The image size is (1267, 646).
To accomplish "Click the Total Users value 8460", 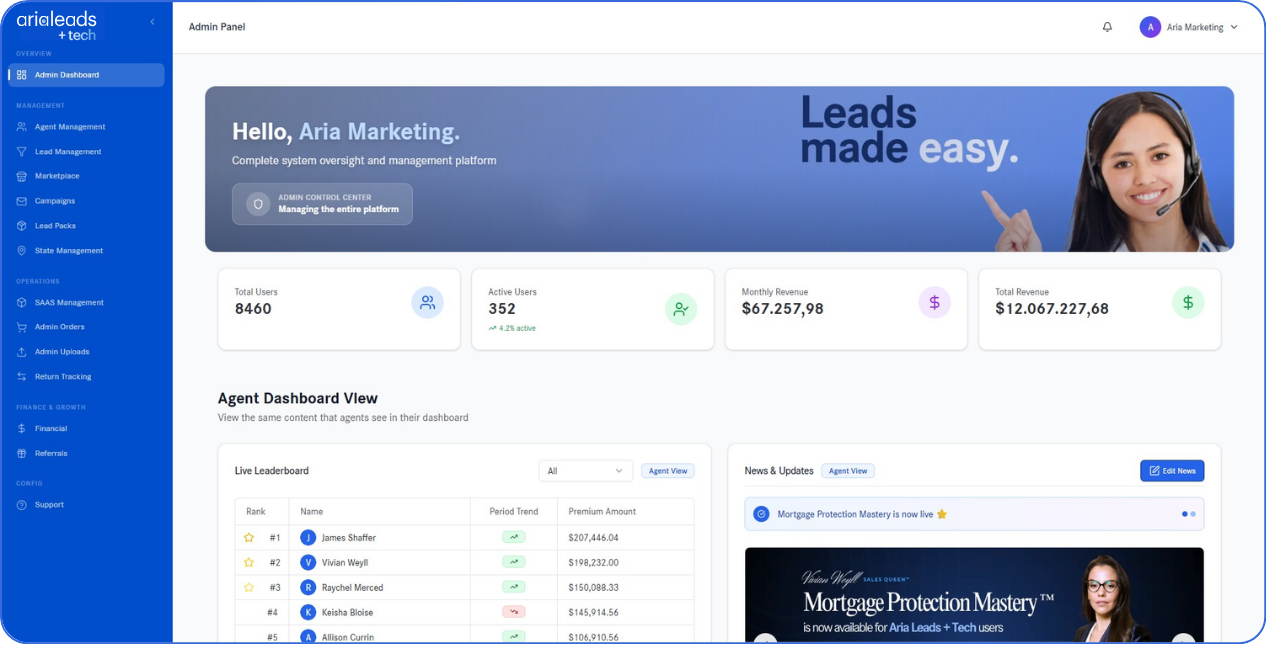I will [253, 309].
